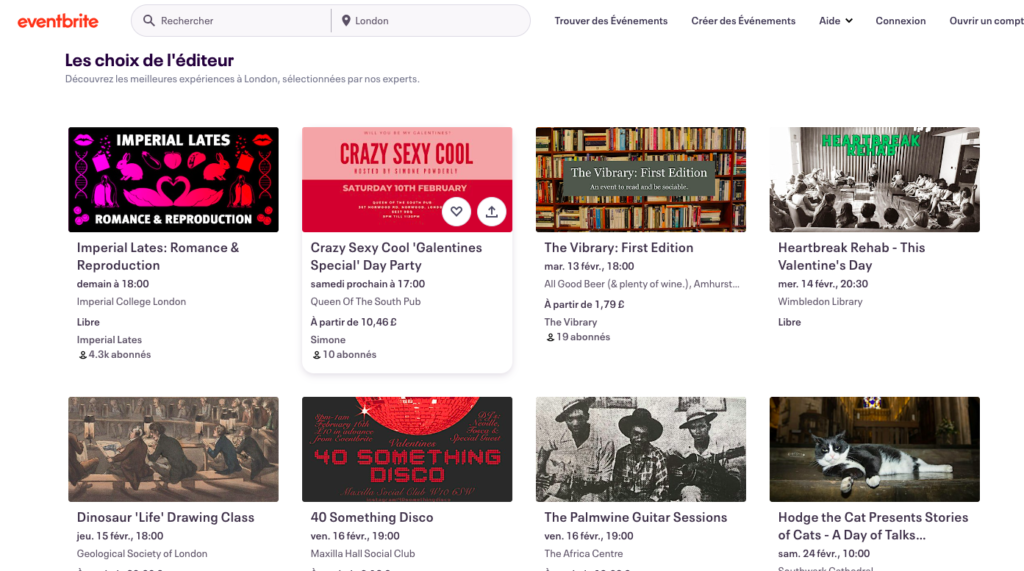This screenshot has width=1024, height=571.
Task: Open Heartbreak Rehab event image
Action: coord(874,180)
